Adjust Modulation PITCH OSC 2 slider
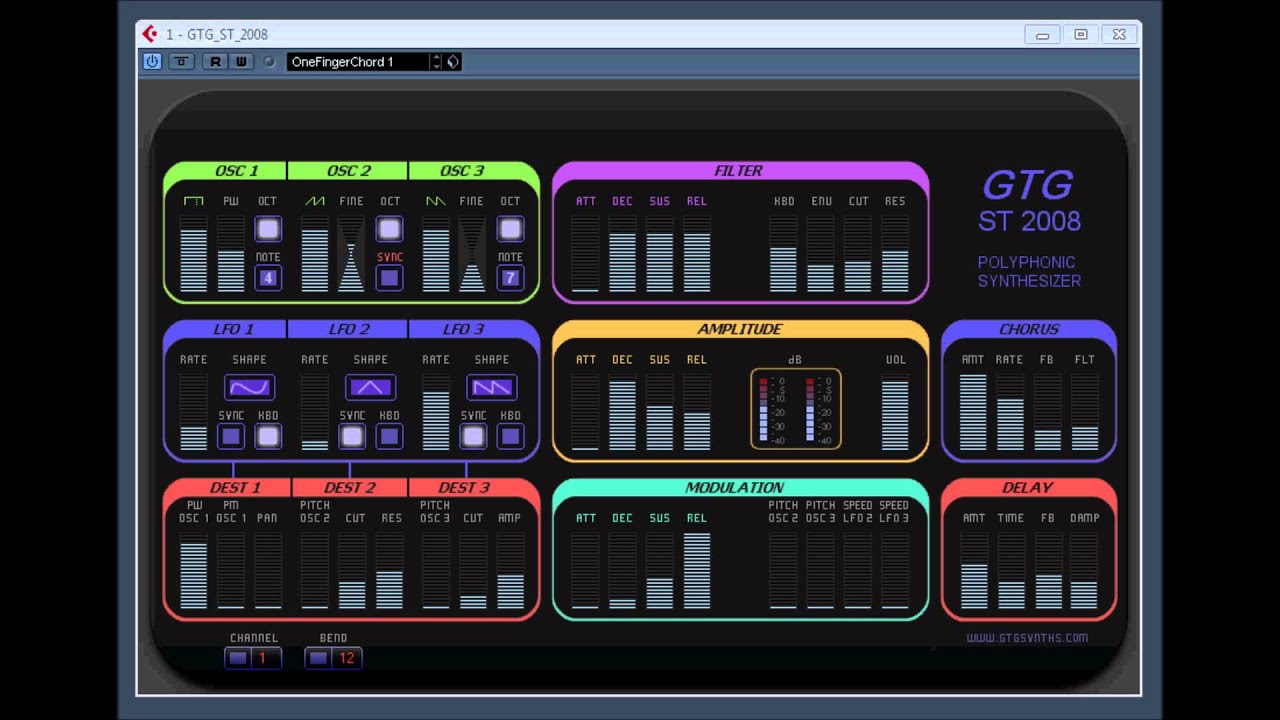The image size is (1280, 720). (x=783, y=570)
